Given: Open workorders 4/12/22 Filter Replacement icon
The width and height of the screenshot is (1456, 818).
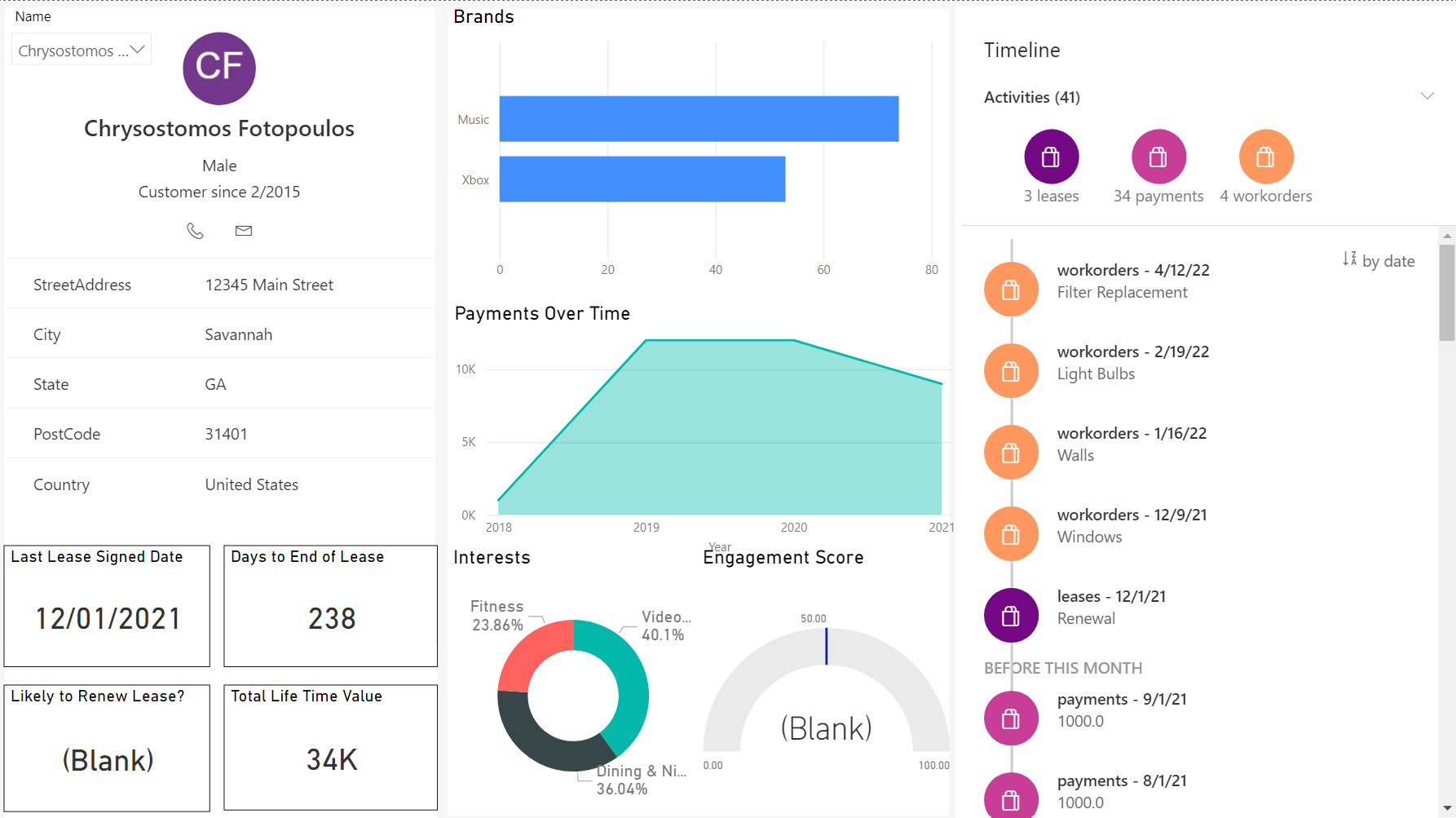Looking at the screenshot, I should click(x=1011, y=290).
